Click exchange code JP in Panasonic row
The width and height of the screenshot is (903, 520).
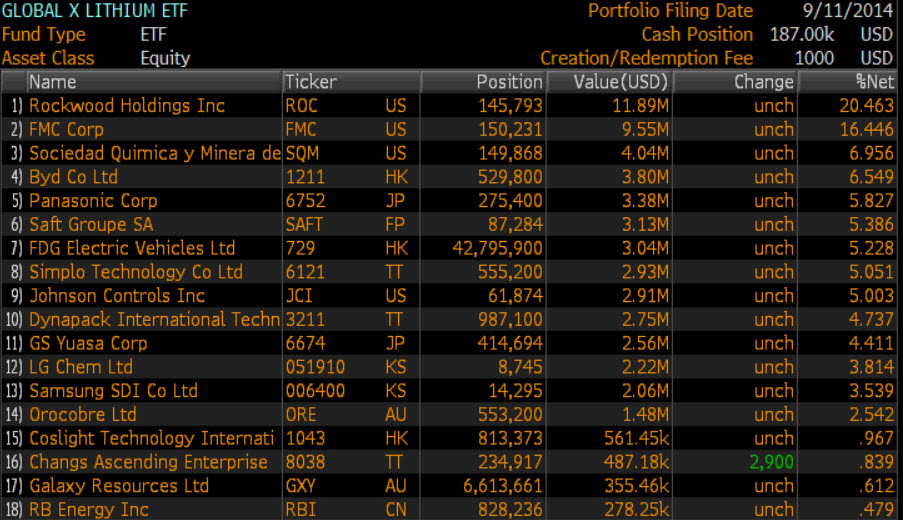(x=395, y=200)
